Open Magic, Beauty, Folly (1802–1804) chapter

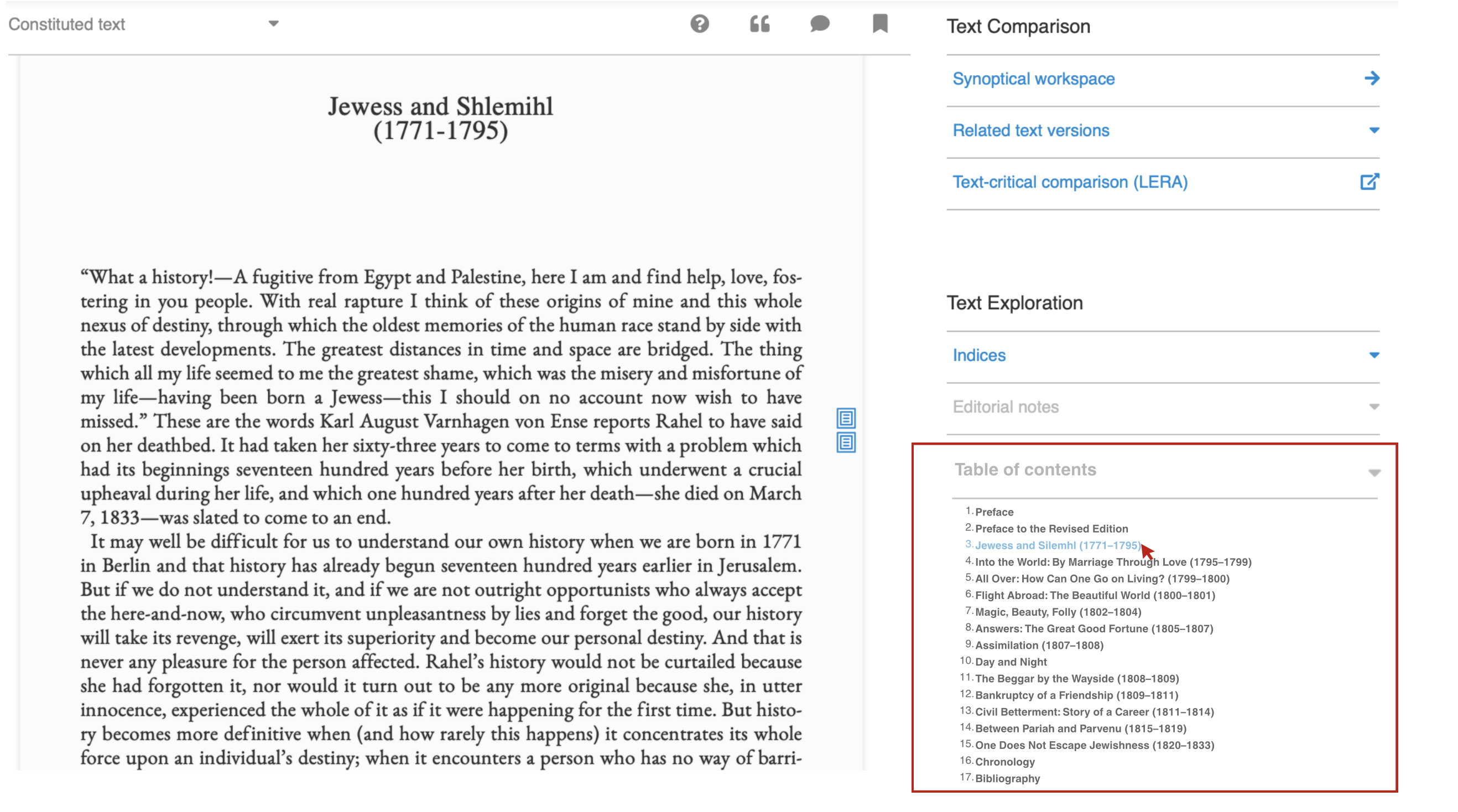pos(1058,612)
